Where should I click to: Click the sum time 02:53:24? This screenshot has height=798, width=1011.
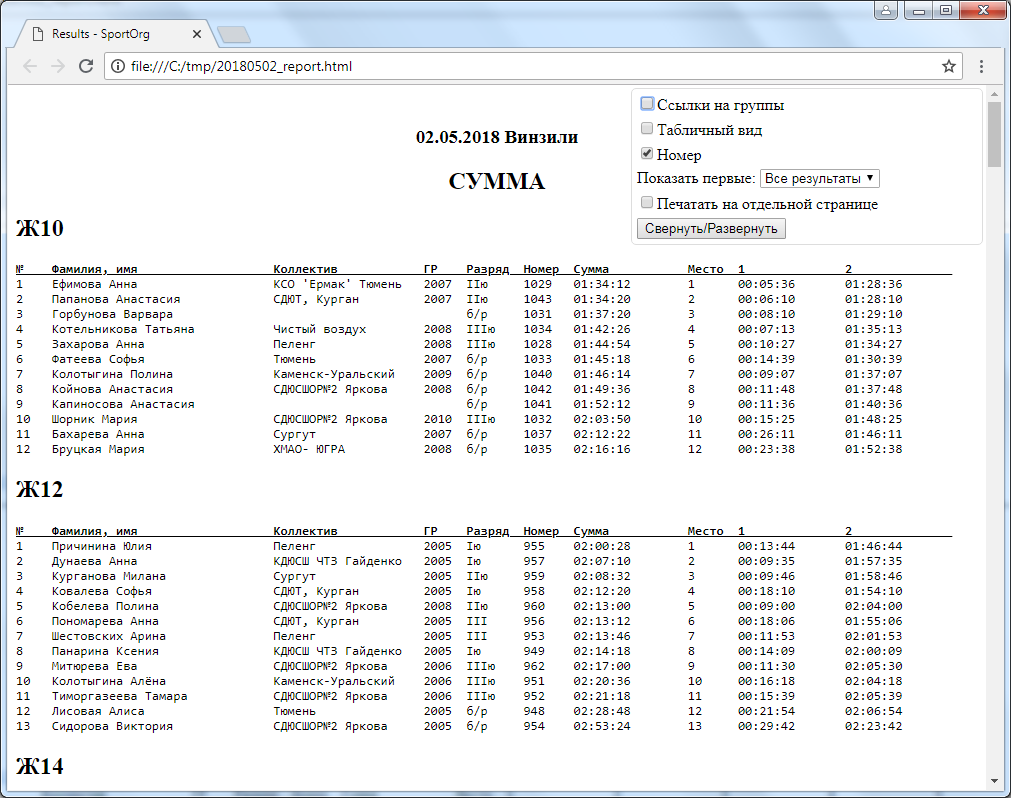602,726
